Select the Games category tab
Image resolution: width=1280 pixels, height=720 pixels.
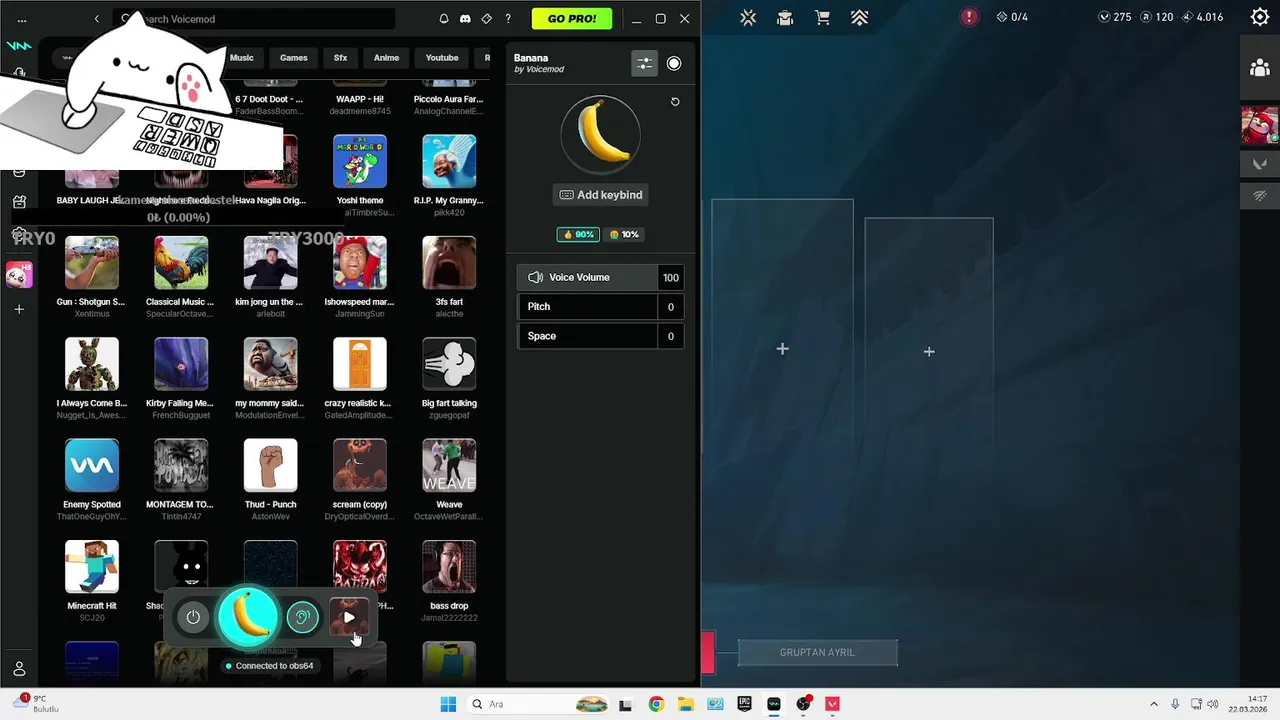pyautogui.click(x=294, y=58)
